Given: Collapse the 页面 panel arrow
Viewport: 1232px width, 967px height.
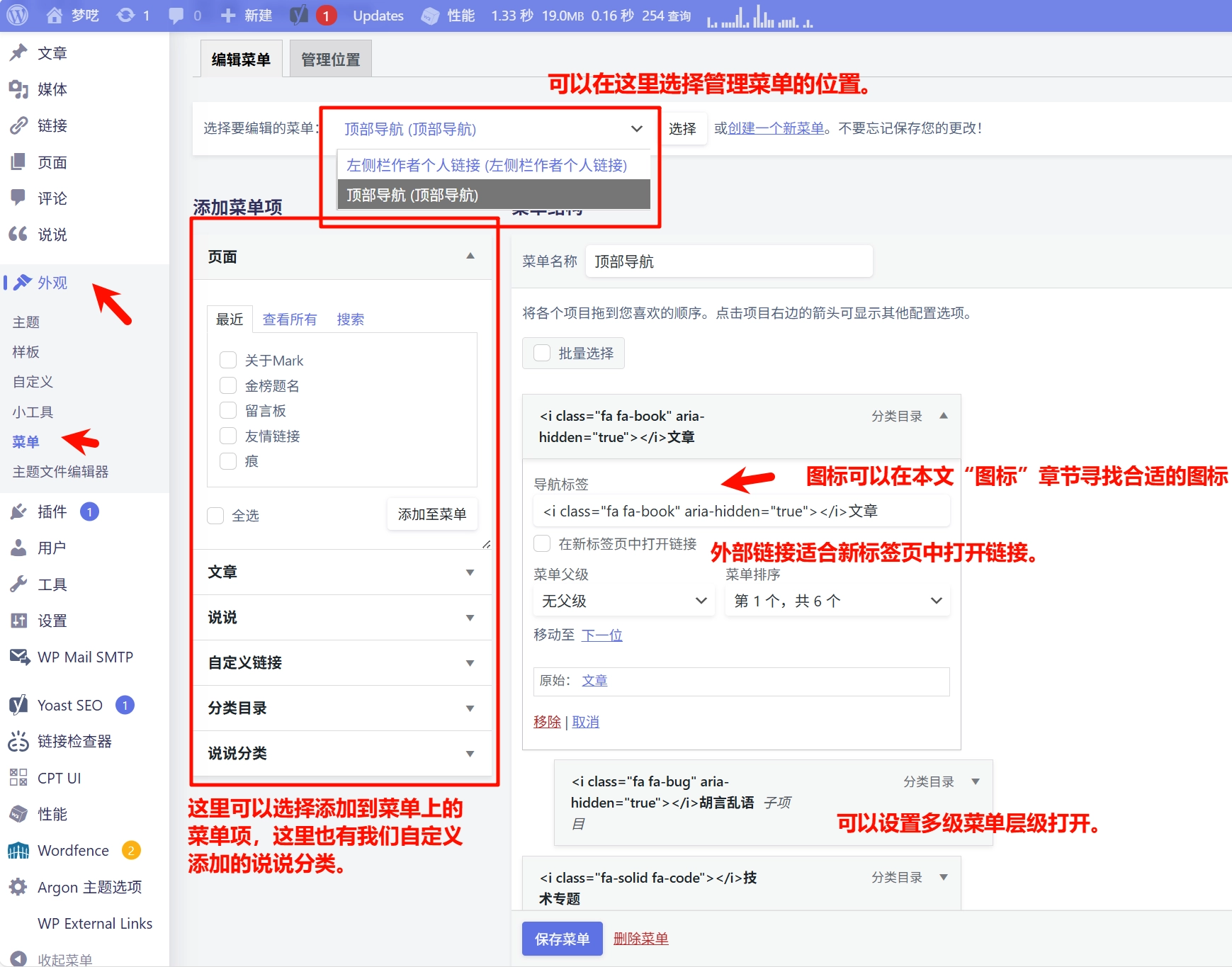Looking at the screenshot, I should point(470,256).
